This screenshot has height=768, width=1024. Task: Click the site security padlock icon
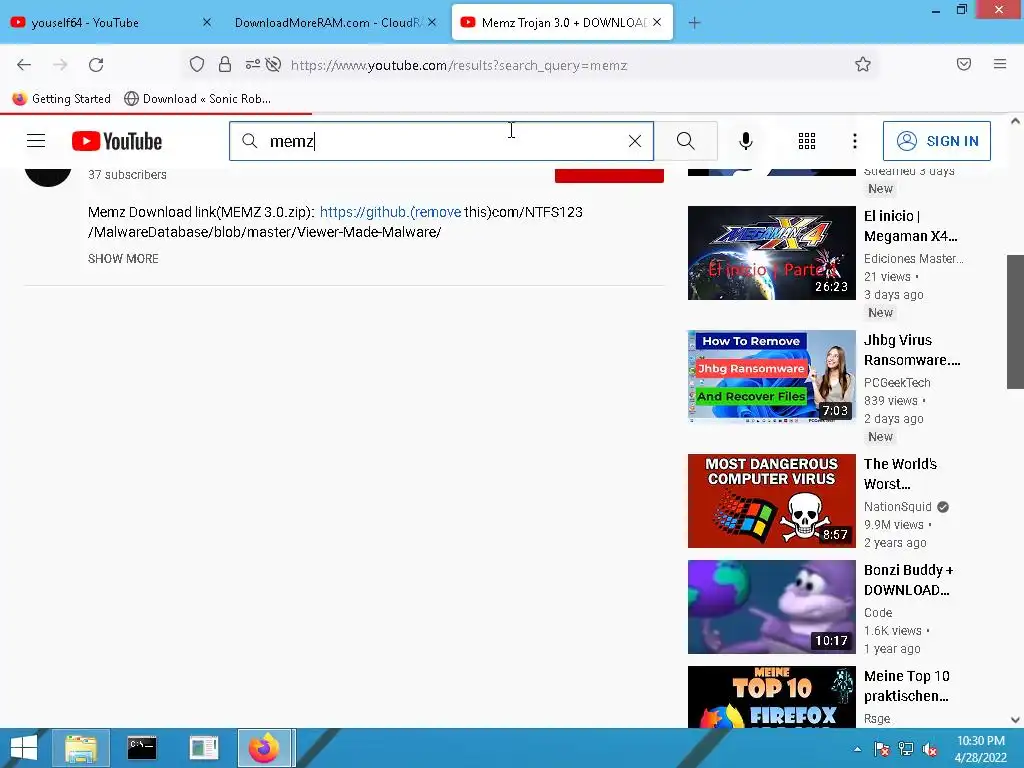[225, 64]
